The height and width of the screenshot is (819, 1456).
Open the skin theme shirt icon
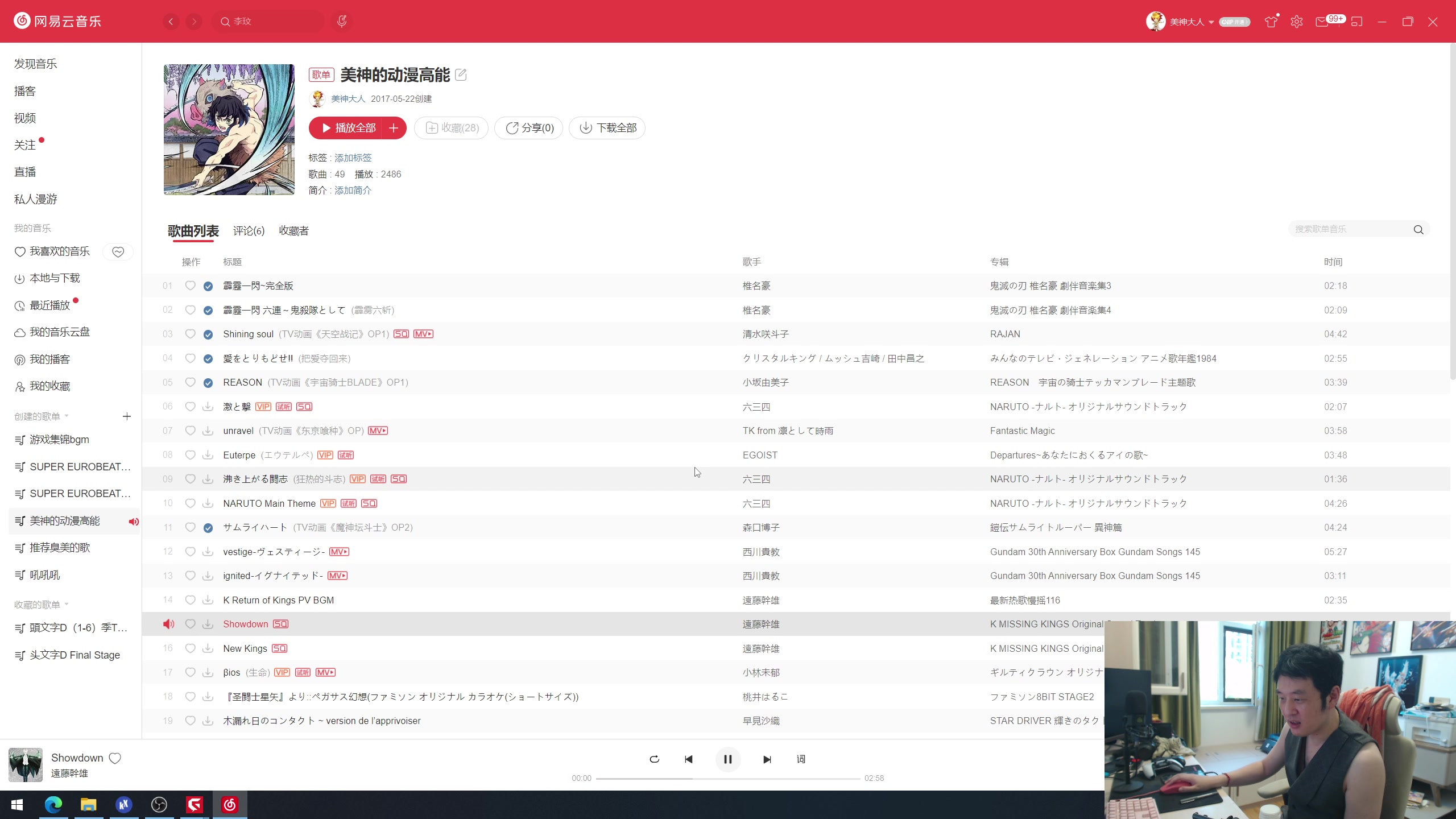tap(1271, 22)
